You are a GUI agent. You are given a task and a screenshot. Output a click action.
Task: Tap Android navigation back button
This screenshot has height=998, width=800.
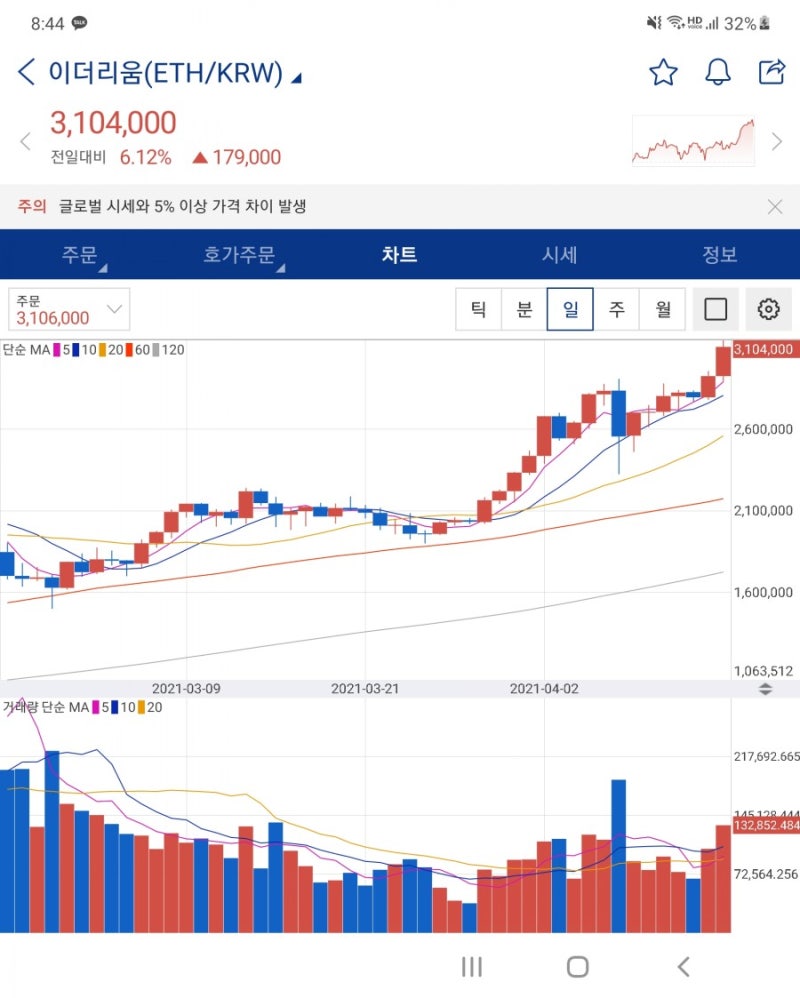684,967
